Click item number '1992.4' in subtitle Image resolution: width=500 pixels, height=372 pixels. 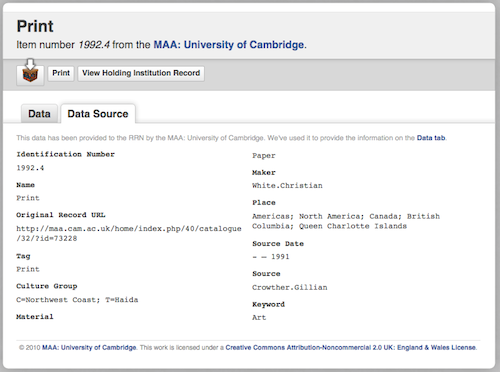(94, 45)
